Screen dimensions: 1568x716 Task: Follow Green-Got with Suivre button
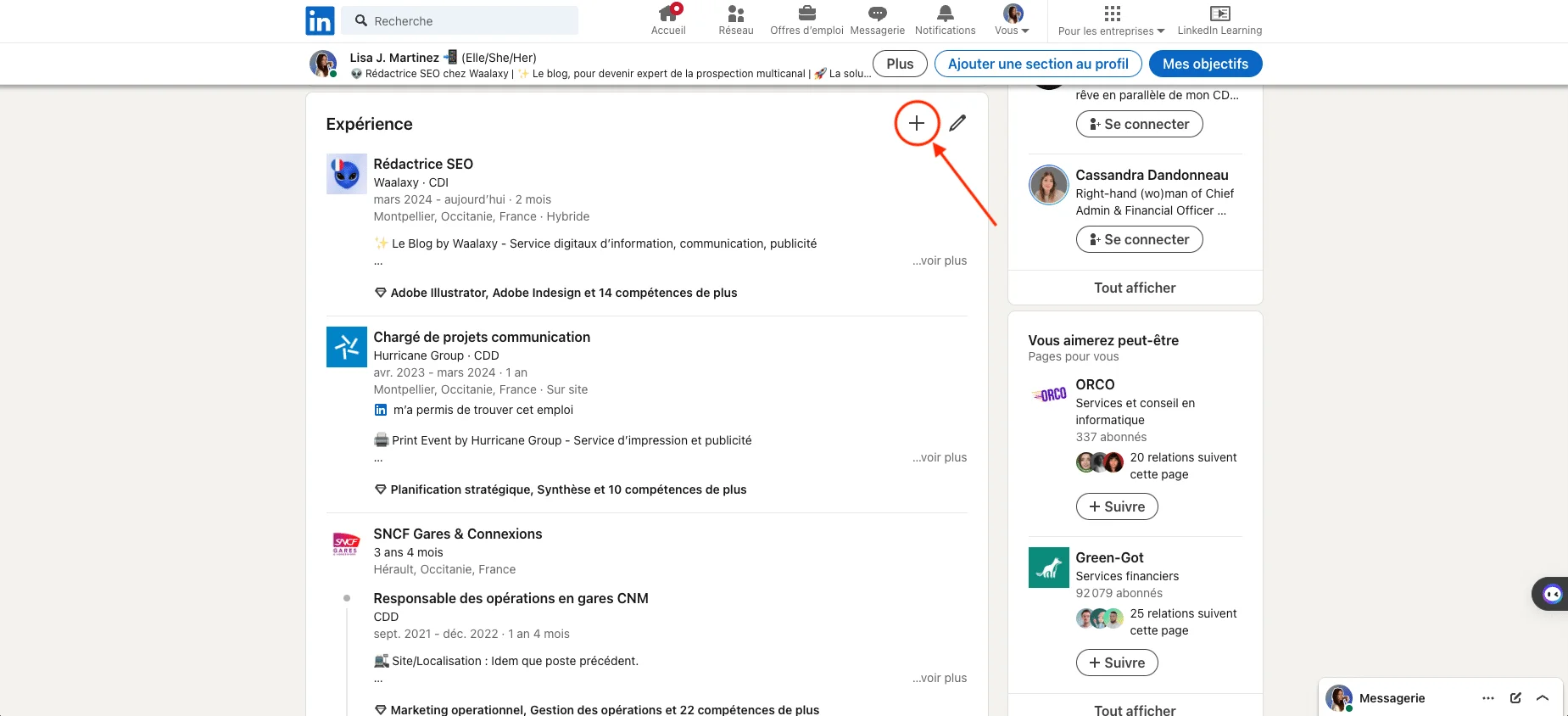(x=1117, y=663)
